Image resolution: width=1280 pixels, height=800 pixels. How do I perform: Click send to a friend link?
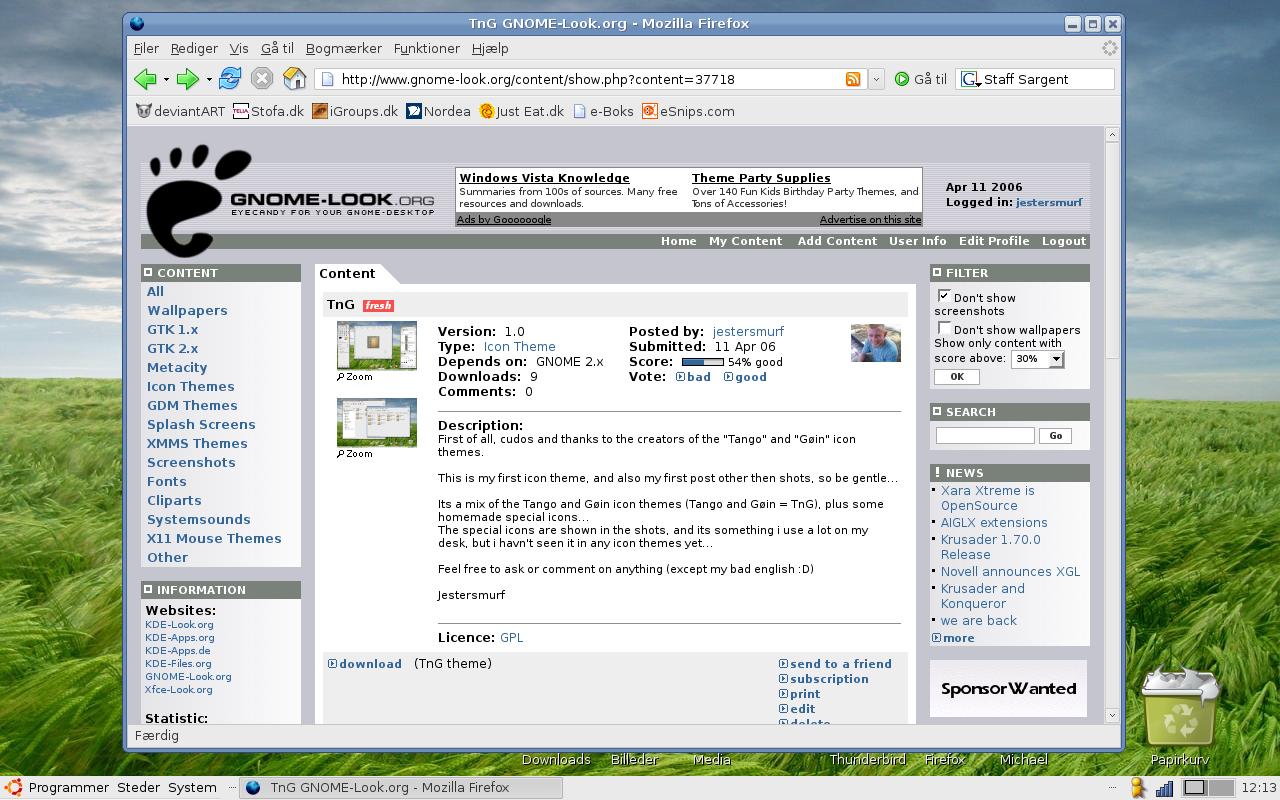835,664
